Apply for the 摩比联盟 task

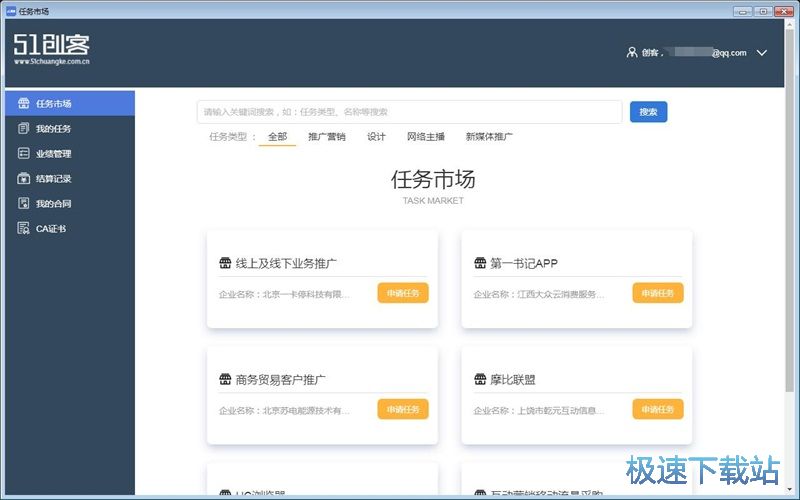(658, 409)
